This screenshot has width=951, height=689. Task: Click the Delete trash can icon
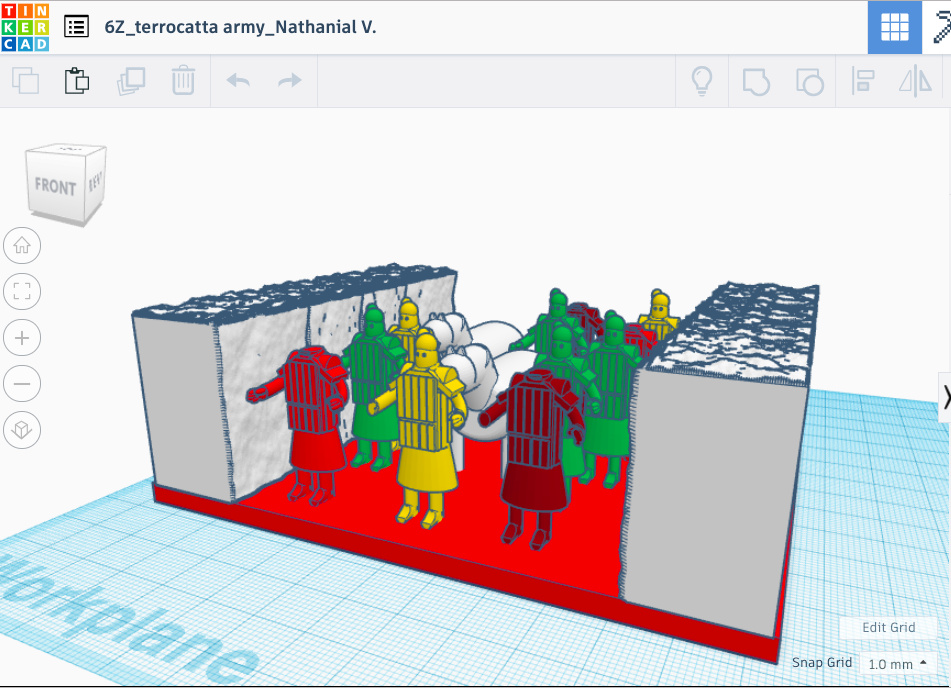(x=183, y=81)
